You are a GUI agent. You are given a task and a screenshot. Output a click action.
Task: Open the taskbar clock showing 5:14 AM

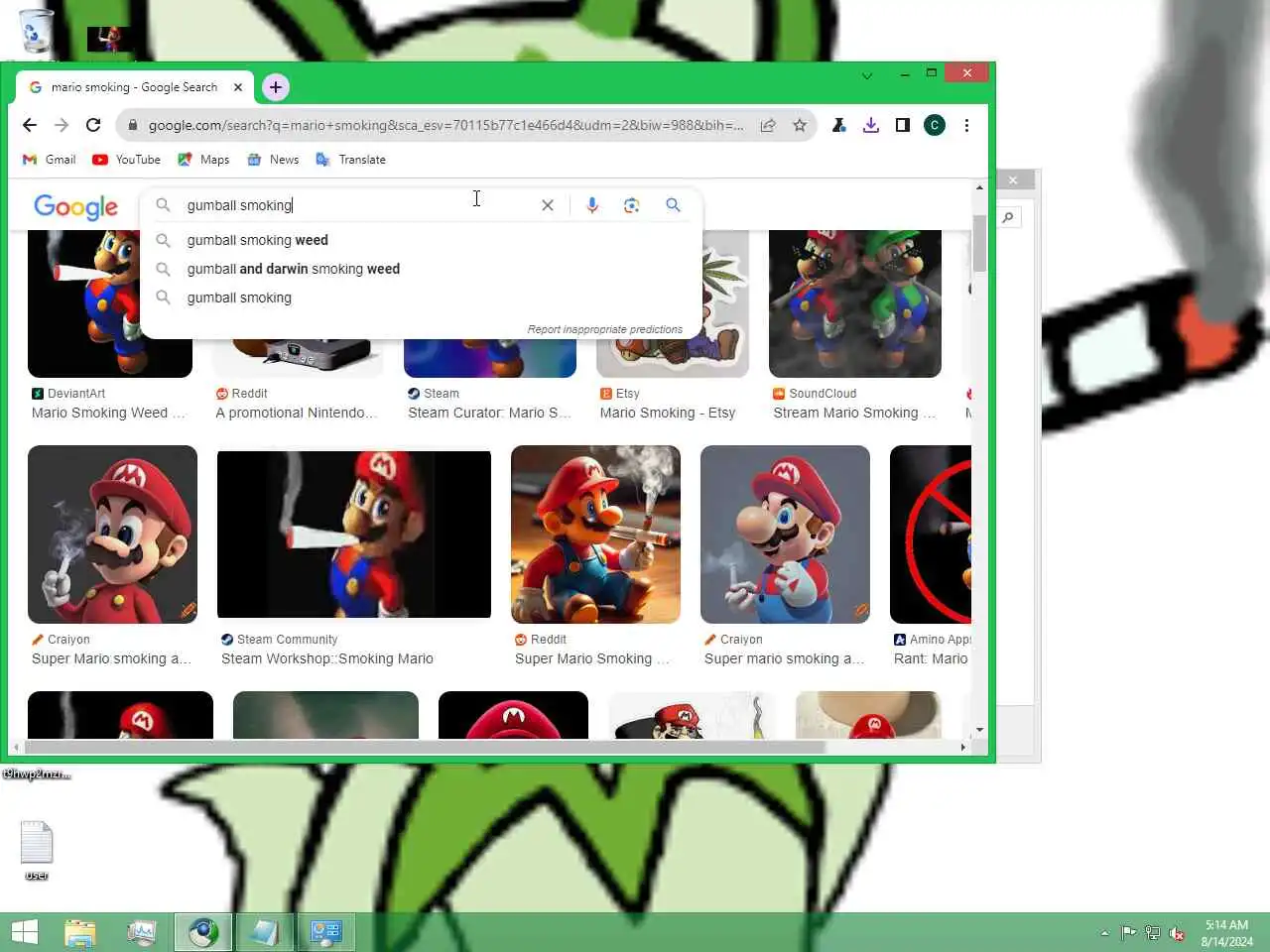[x=1226, y=933]
